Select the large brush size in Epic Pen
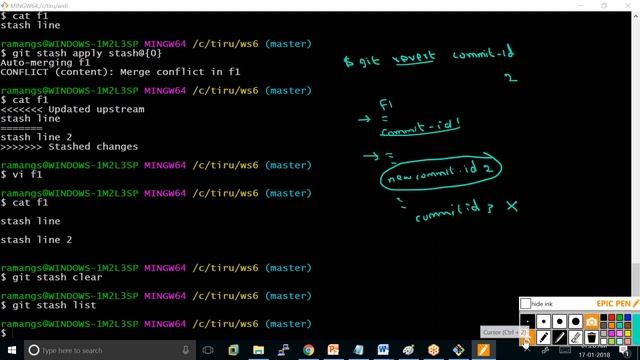The width and height of the screenshot is (640, 360). point(576,321)
